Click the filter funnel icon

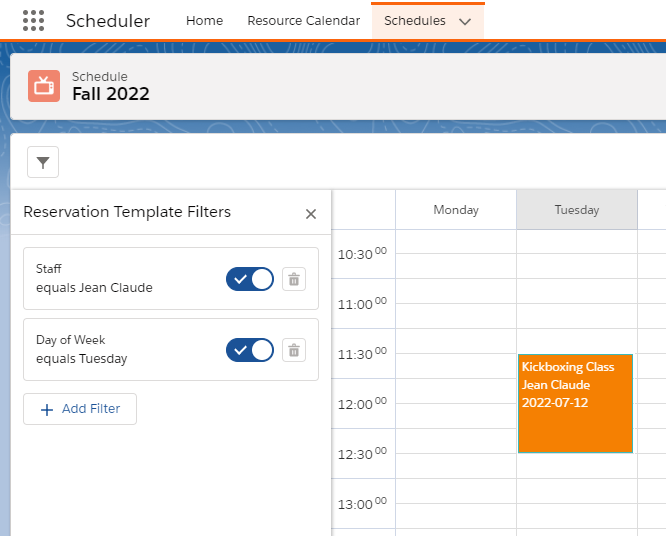pos(43,162)
